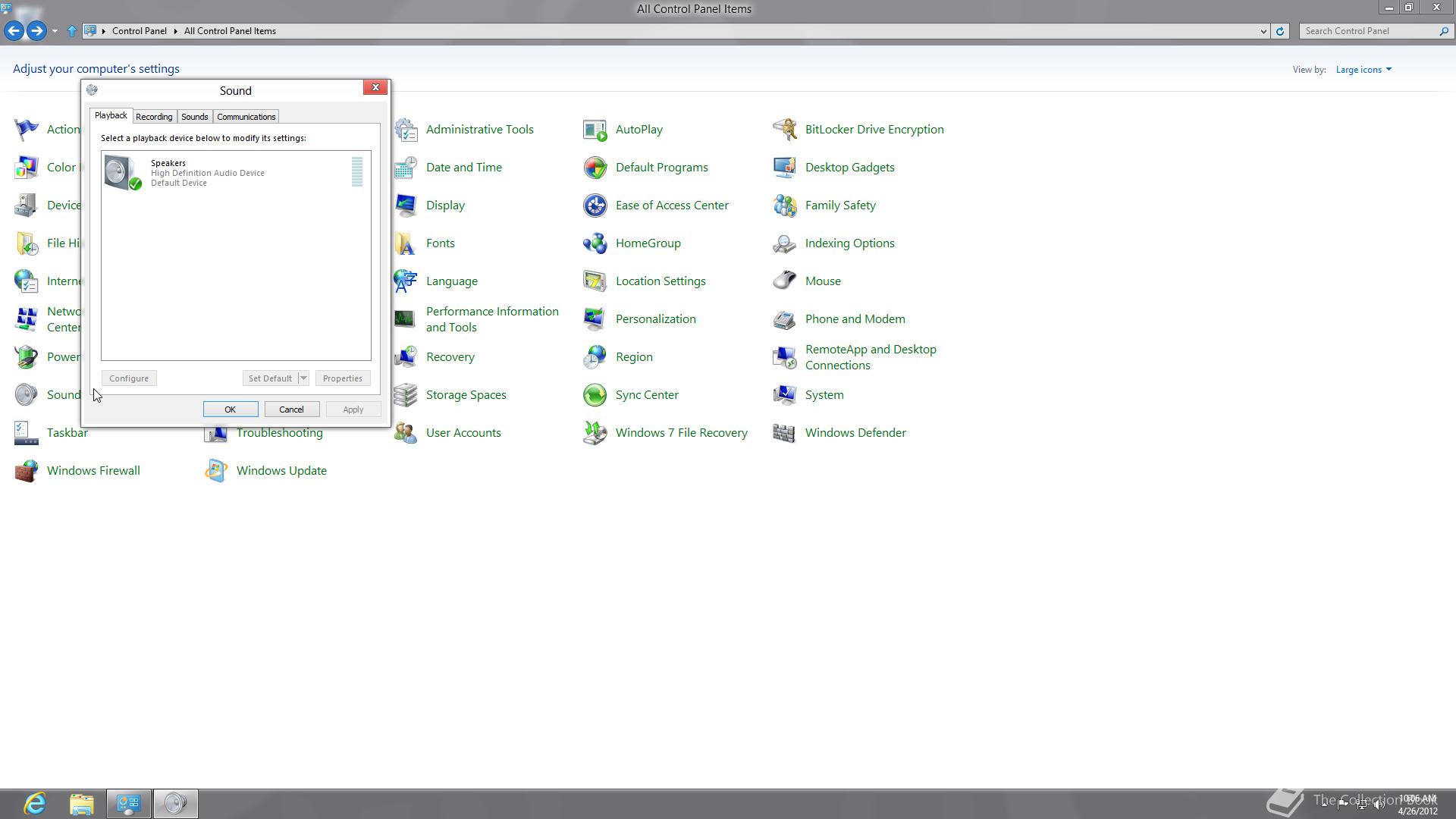Select the Speakers playback device
Viewport: 1456px width, 819px height.
pyautogui.click(x=235, y=172)
